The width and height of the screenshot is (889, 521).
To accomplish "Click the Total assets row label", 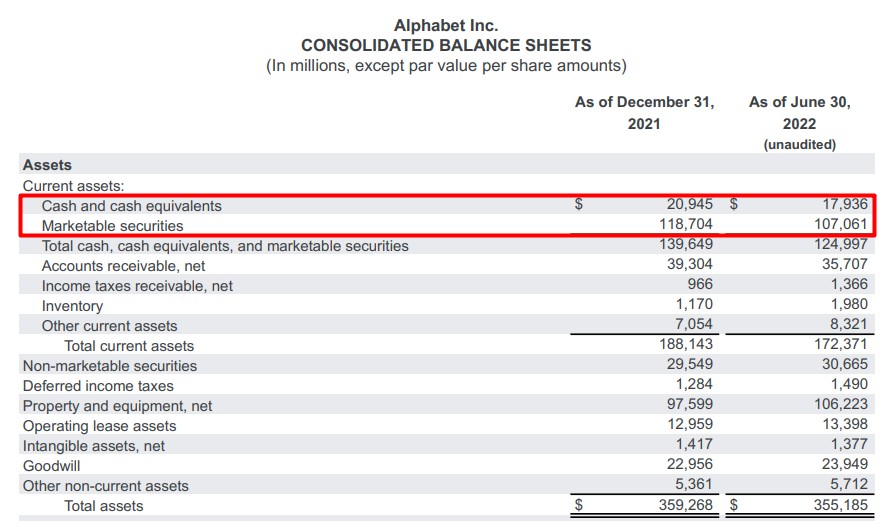I will (104, 506).
